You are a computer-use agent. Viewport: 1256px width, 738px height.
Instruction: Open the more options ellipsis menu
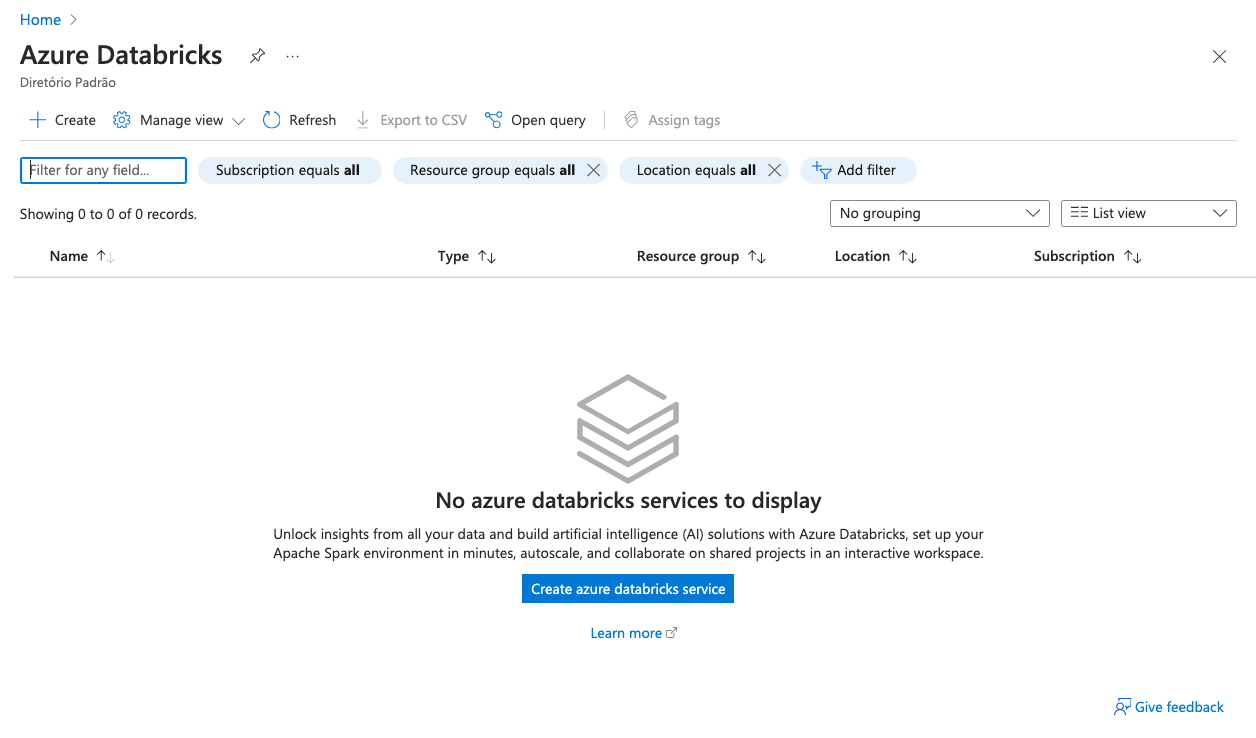(x=292, y=56)
